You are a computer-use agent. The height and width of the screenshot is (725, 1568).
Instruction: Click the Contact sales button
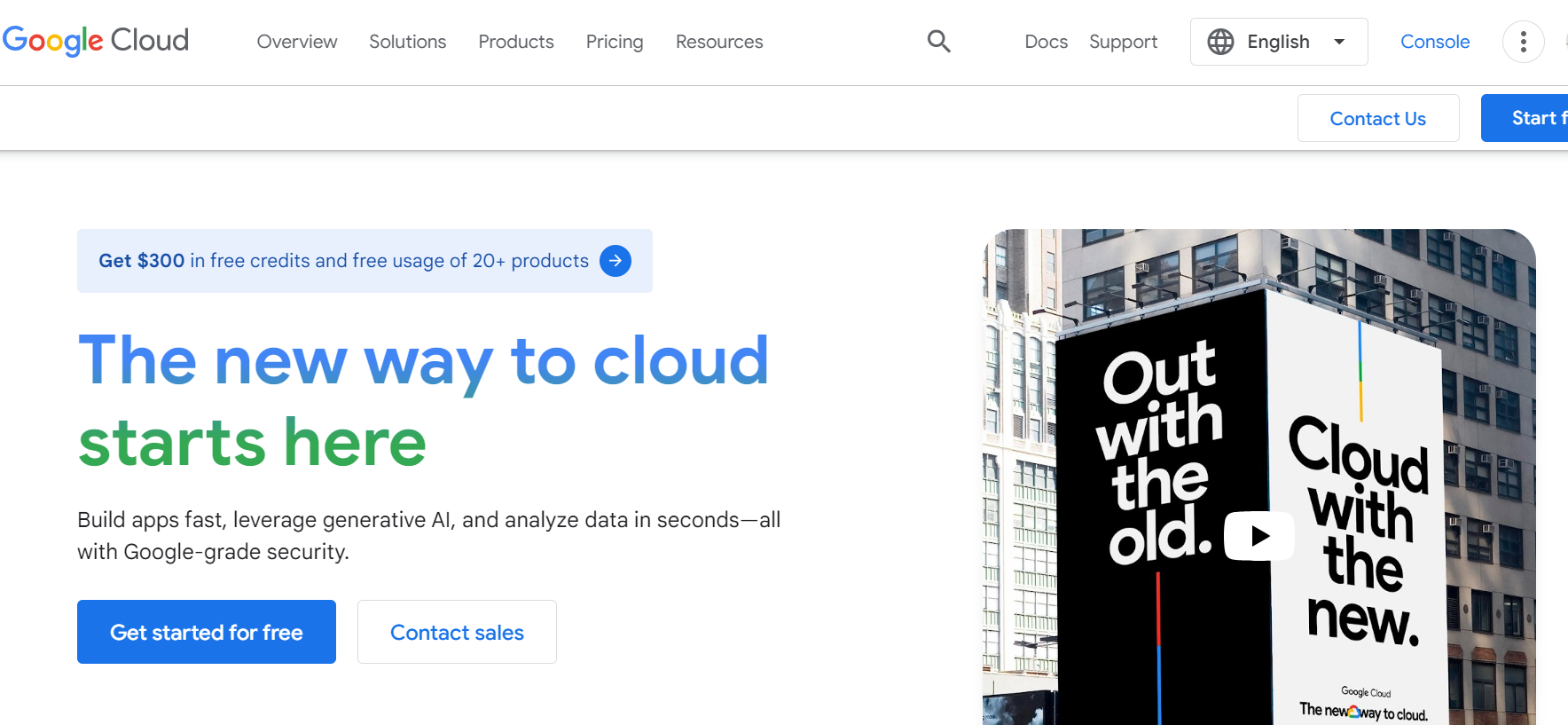tap(457, 632)
